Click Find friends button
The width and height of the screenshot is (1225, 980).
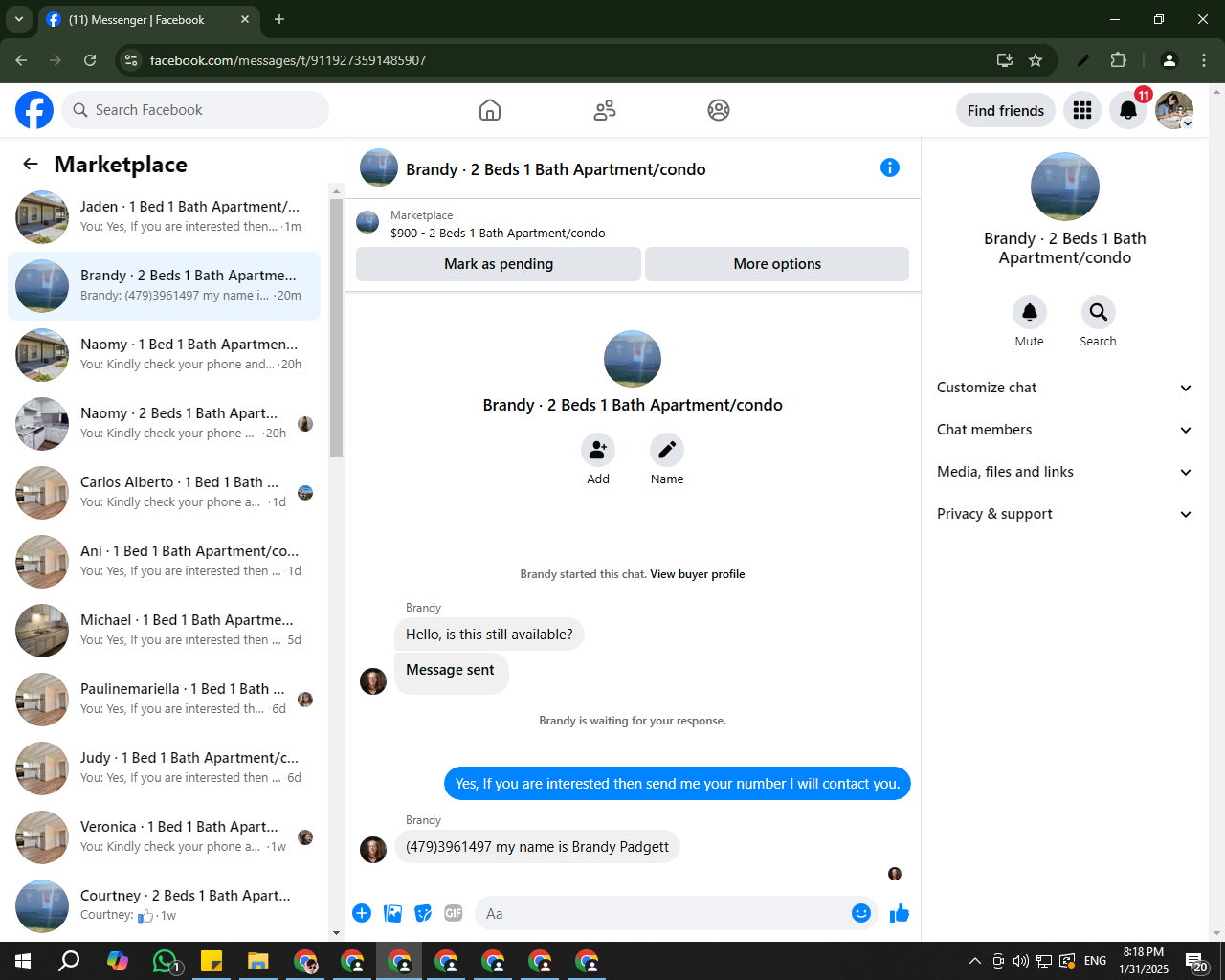point(1006,110)
